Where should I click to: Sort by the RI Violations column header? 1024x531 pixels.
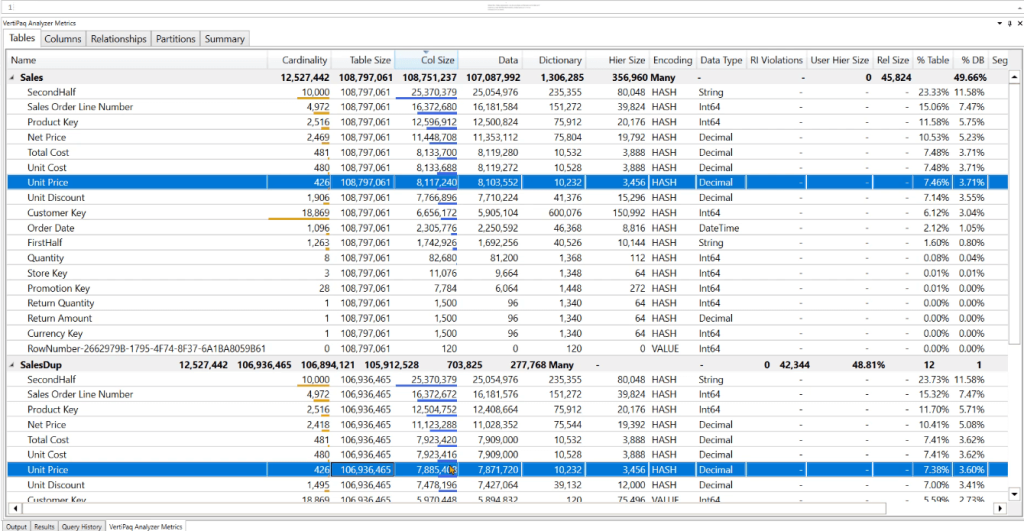[x=776, y=60]
